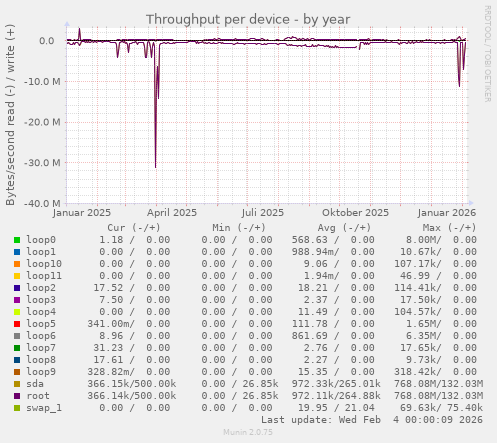This screenshot has width=497, height=443.
Task: Select the 'loop2' legend label
Action: [41, 288]
